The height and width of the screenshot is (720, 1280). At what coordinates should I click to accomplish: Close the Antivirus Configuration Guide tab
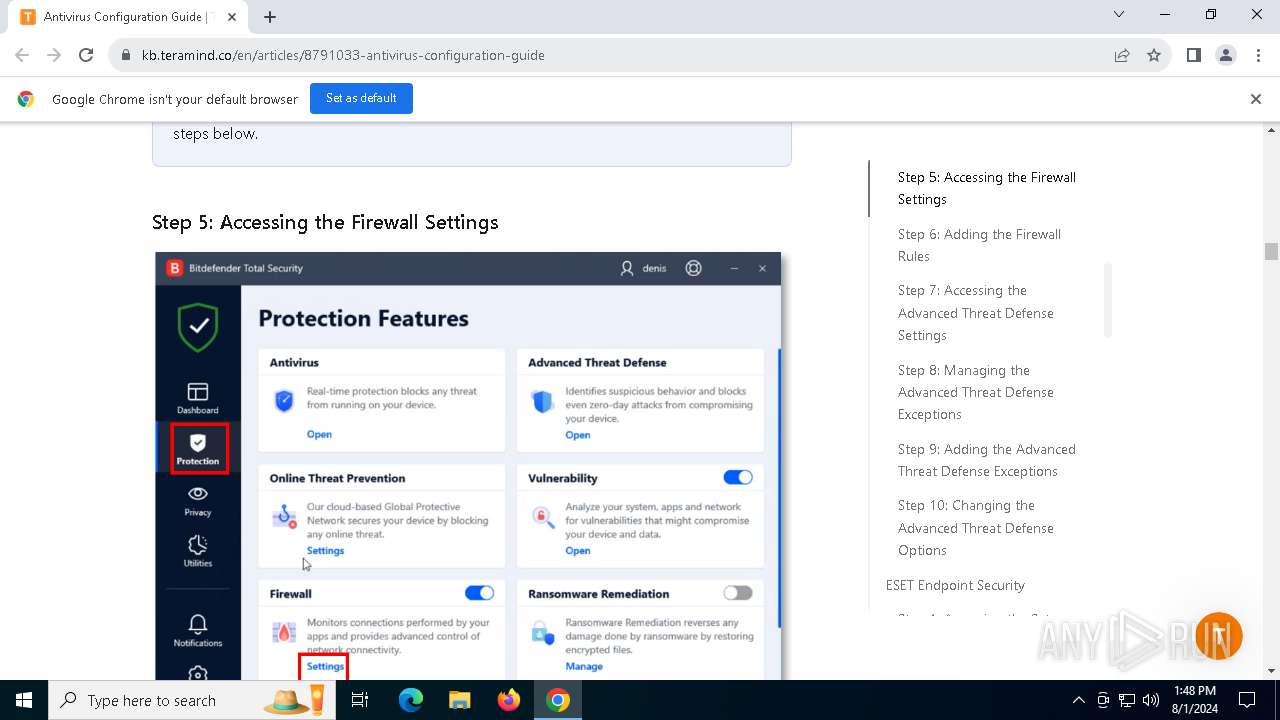tap(232, 17)
